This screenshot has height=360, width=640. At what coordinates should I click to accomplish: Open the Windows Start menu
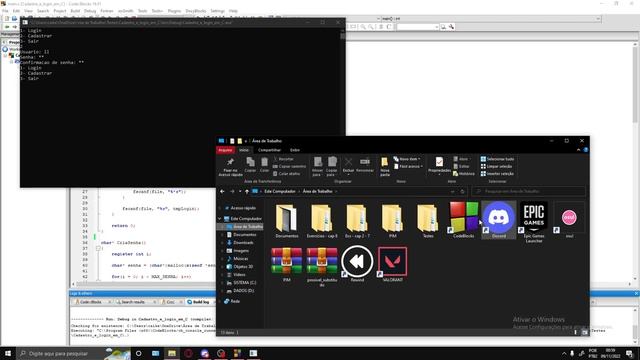point(8,353)
